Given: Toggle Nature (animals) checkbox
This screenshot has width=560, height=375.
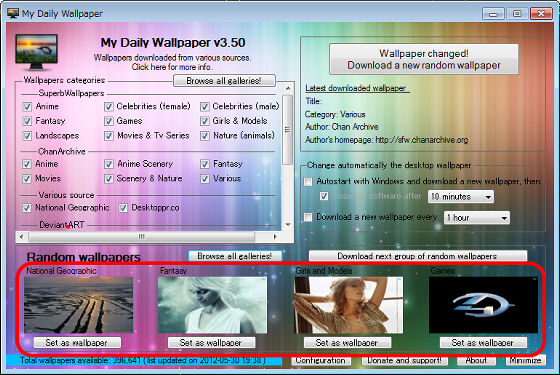Looking at the screenshot, I should point(205,136).
